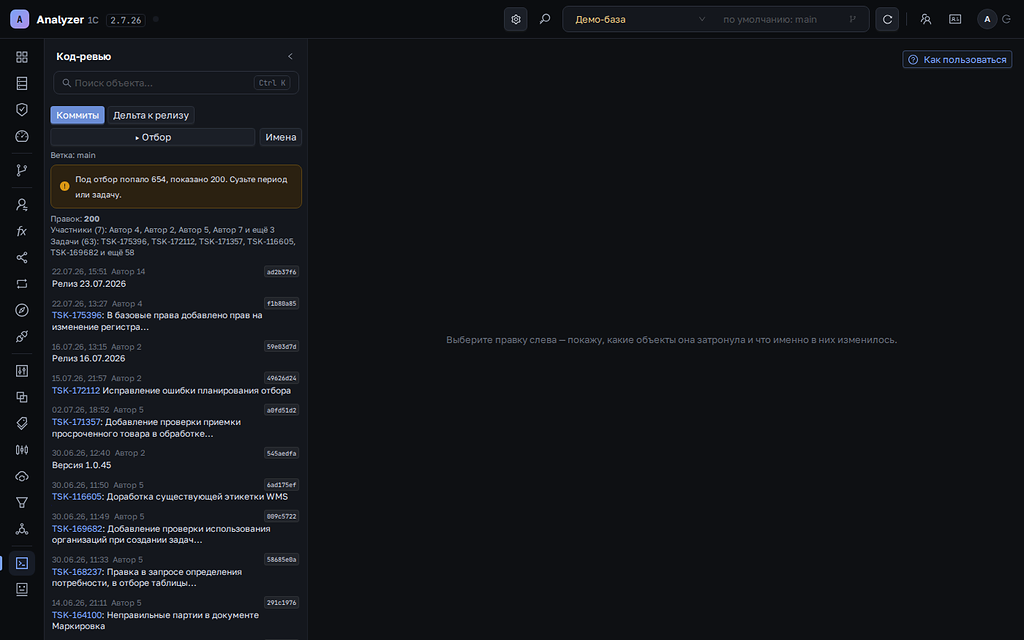Screen dimensions: 1024x640
Task: Open the git branch icon in sidebar
Action: point(22,170)
